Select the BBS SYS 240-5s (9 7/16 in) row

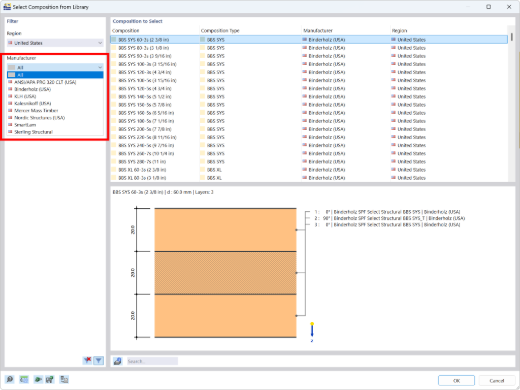[309, 145]
